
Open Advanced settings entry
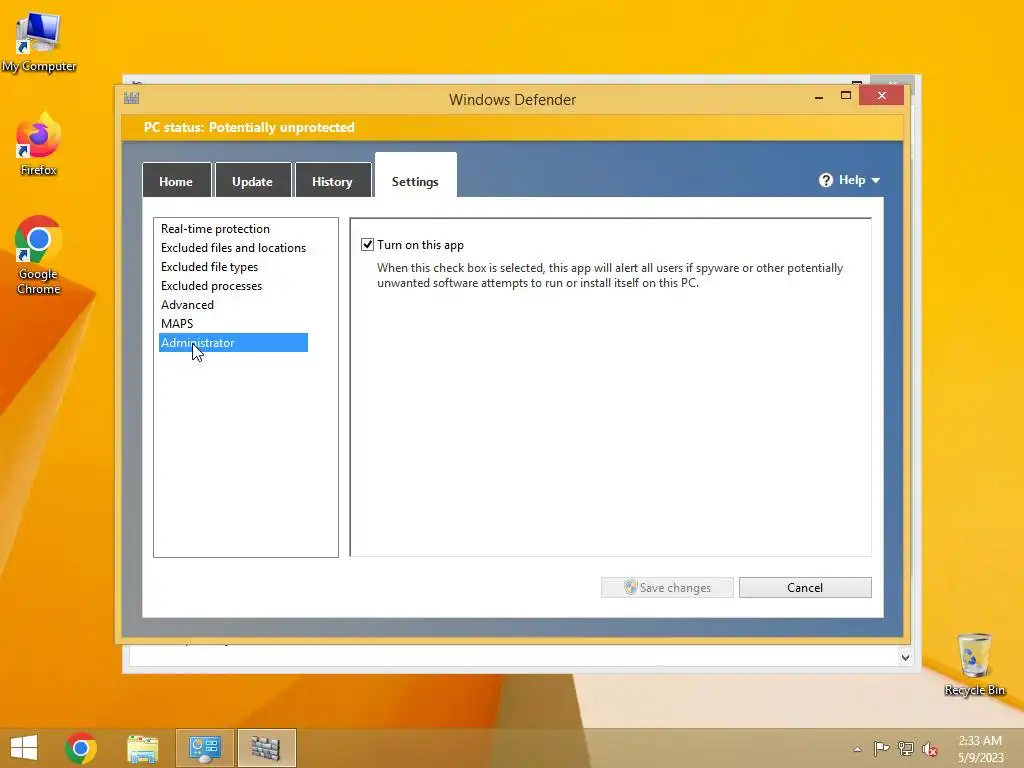187,304
